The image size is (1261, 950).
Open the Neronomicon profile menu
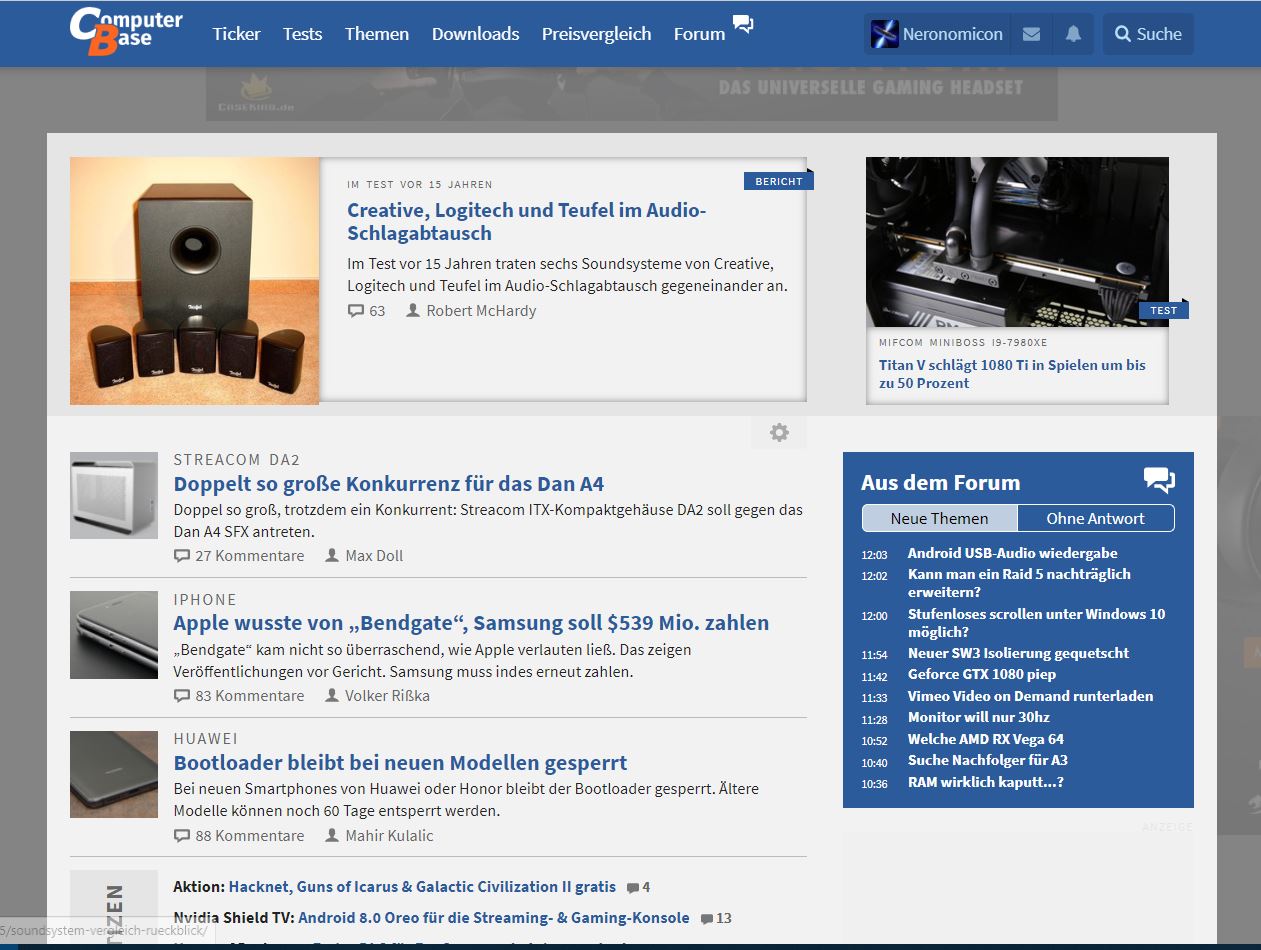pyautogui.click(x=937, y=34)
